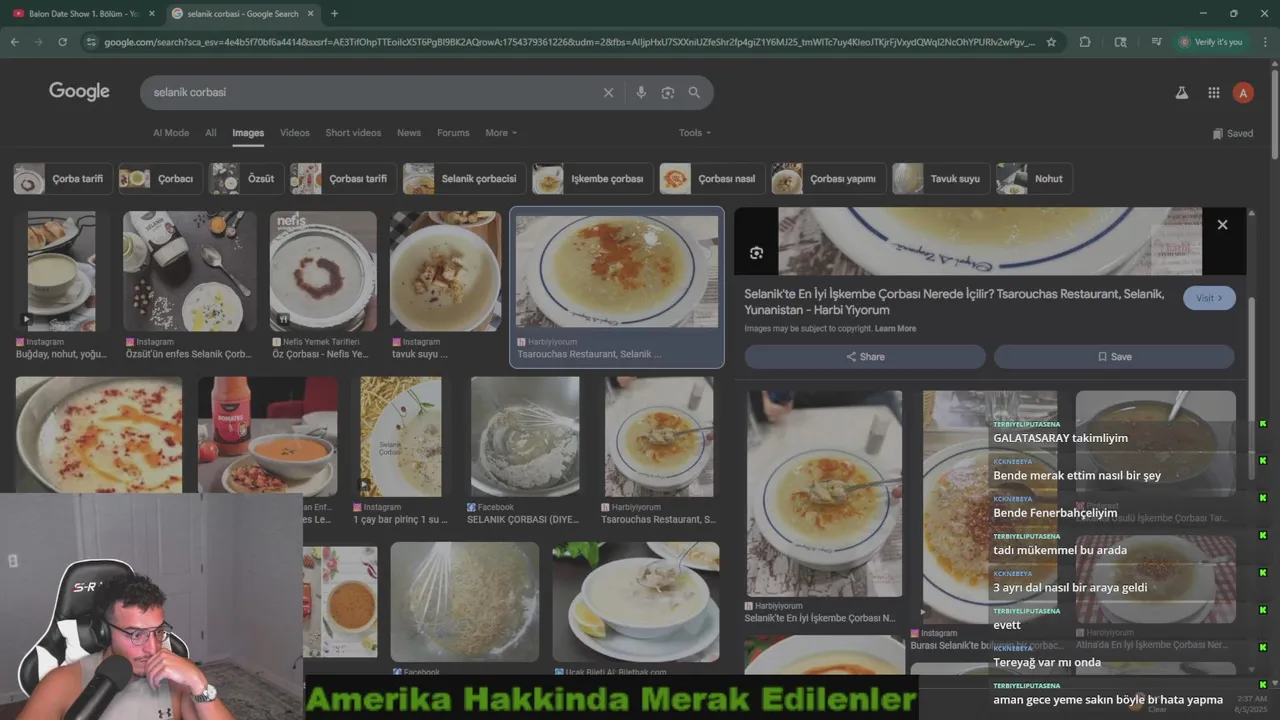Expand the More search categories dropdown
Image resolution: width=1280 pixels, height=720 pixels.
[x=501, y=133]
